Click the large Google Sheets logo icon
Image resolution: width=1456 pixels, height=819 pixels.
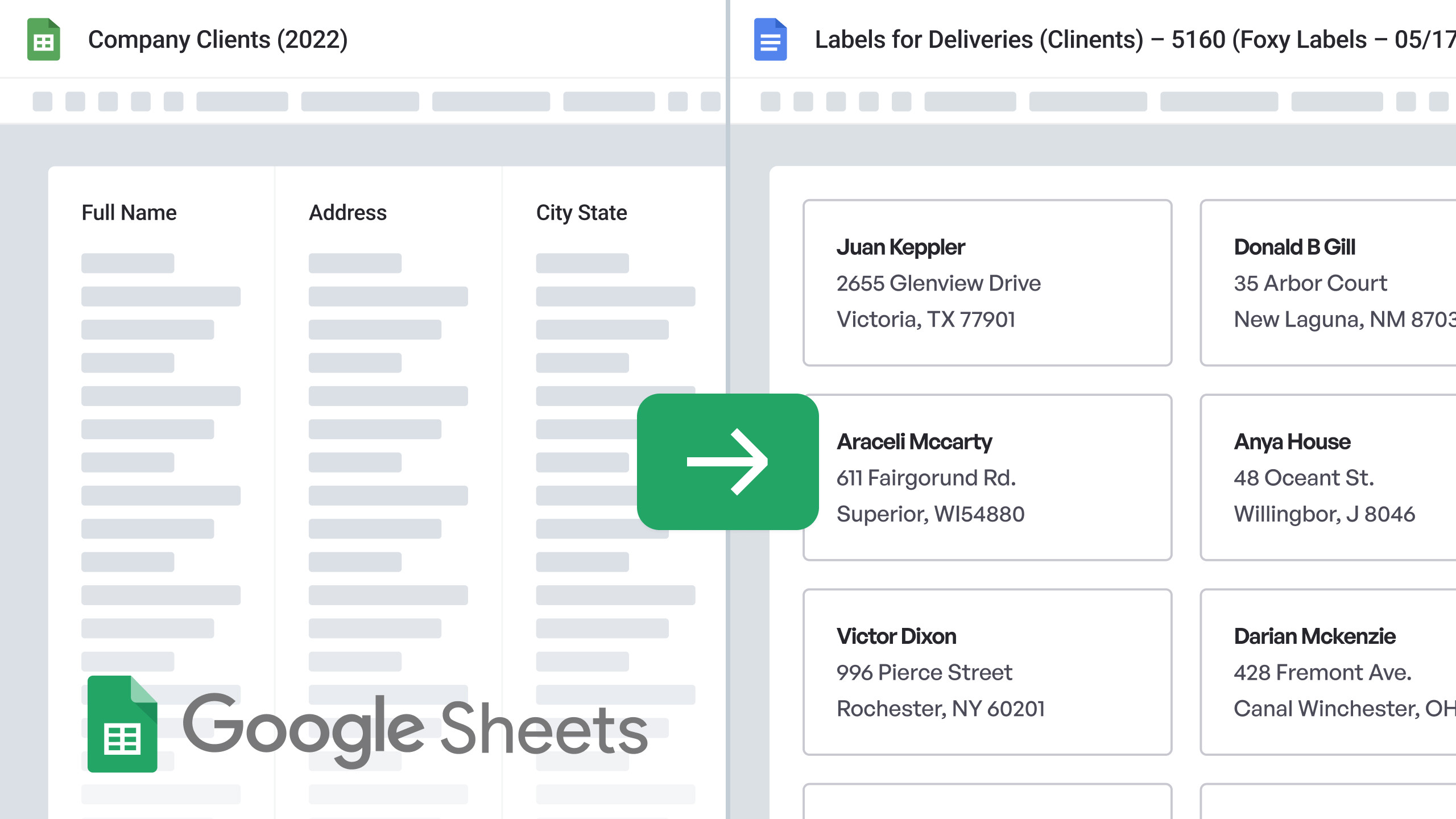pos(122,723)
